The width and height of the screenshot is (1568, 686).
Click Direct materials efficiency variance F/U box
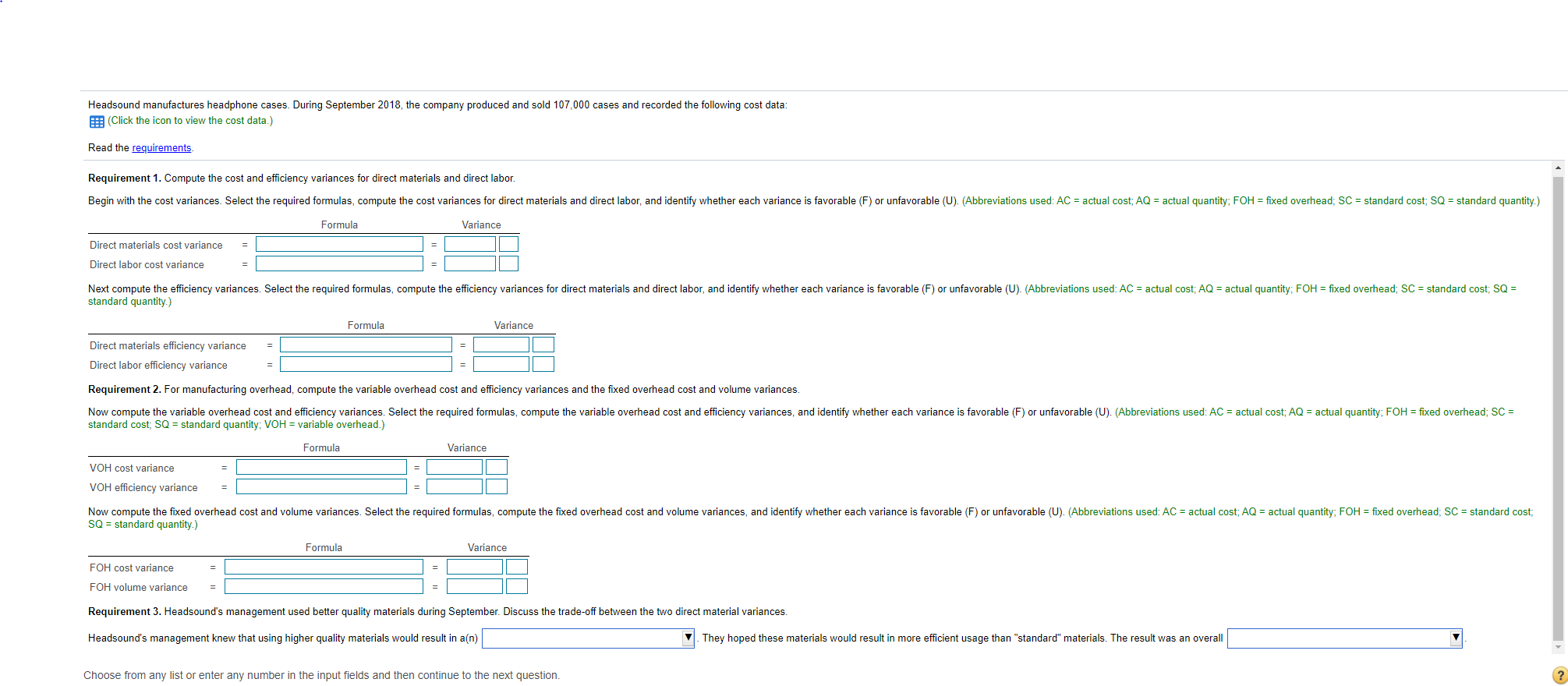pos(543,345)
